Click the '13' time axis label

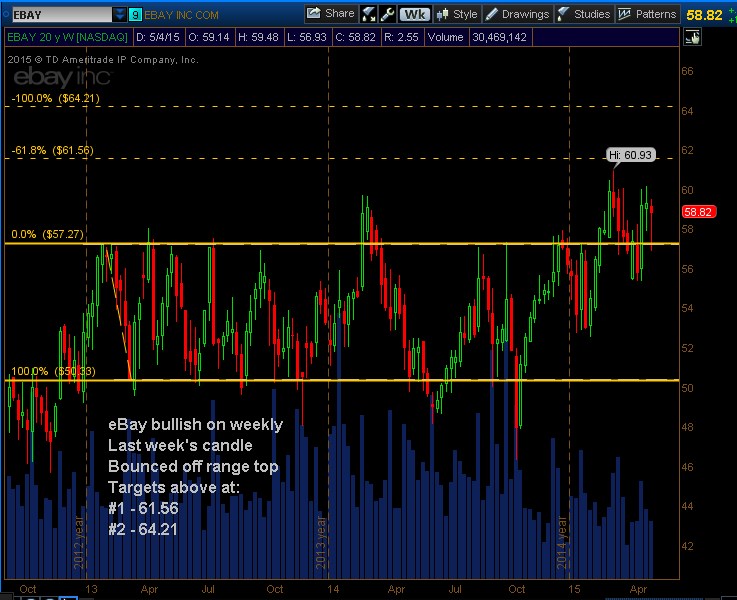[x=91, y=589]
